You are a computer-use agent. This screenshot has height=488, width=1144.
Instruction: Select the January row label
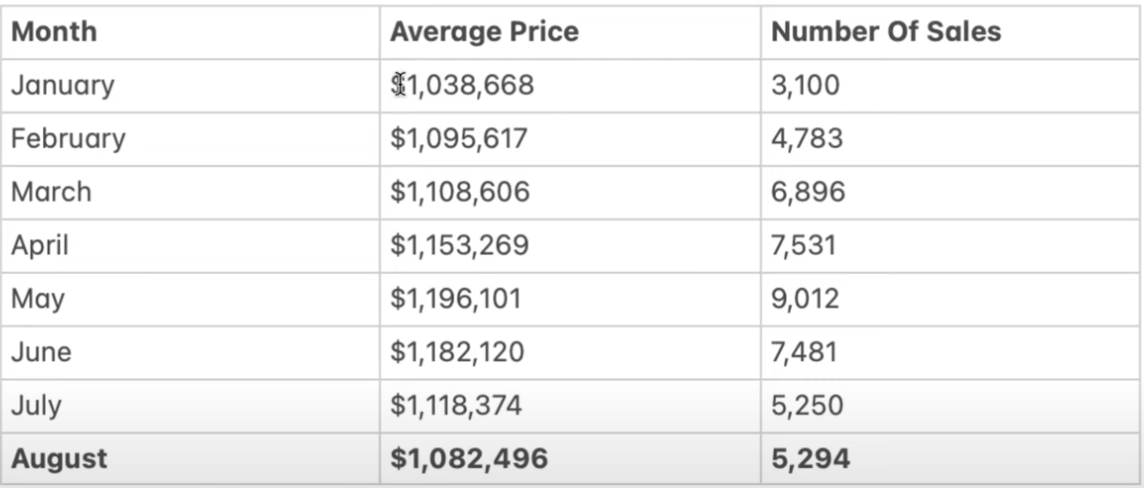pos(63,86)
